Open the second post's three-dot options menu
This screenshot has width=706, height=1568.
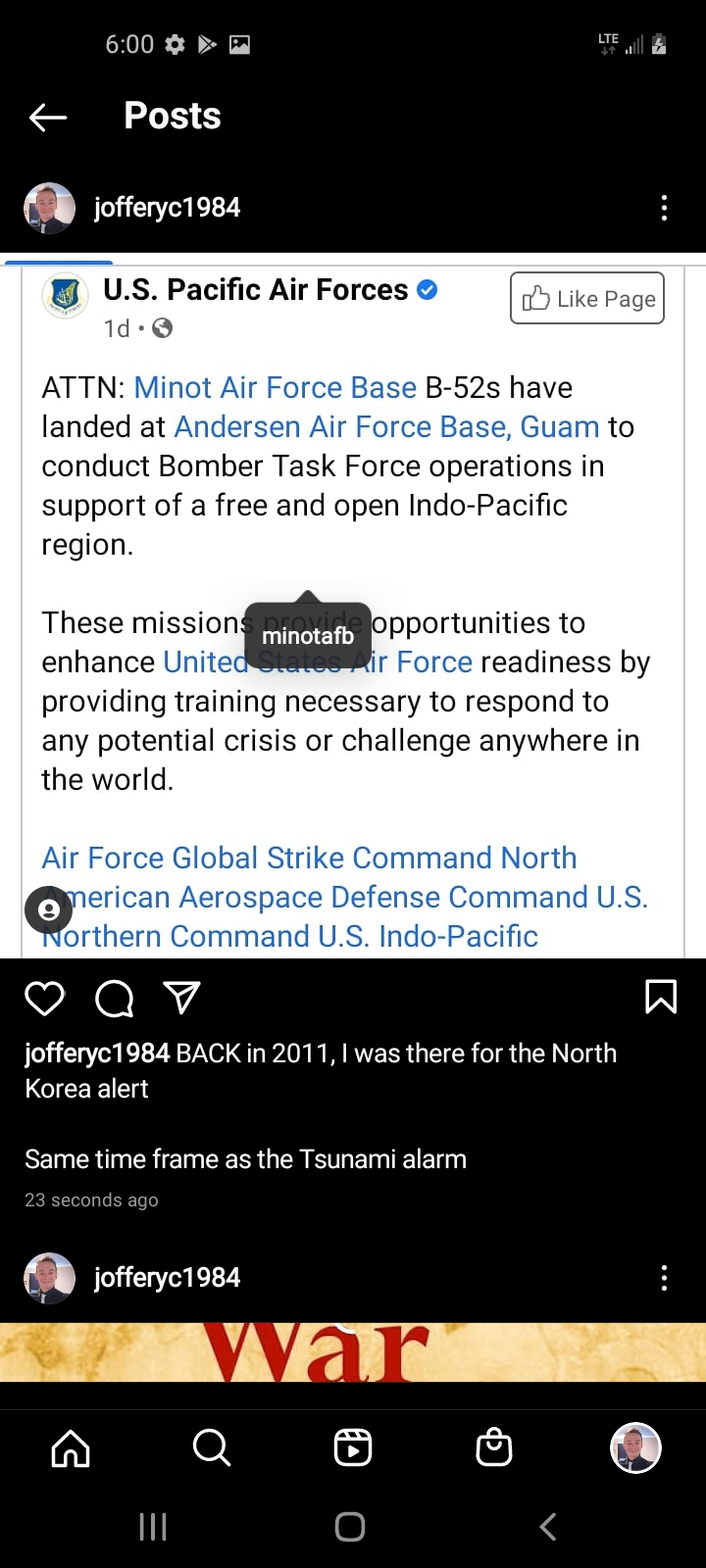pyautogui.click(x=664, y=1278)
